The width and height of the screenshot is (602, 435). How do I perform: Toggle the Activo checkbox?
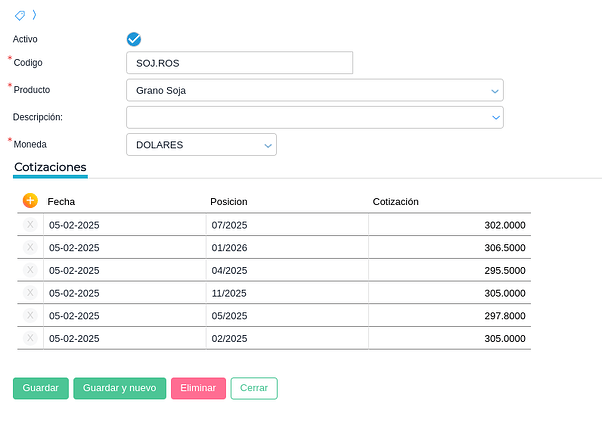click(x=134, y=39)
